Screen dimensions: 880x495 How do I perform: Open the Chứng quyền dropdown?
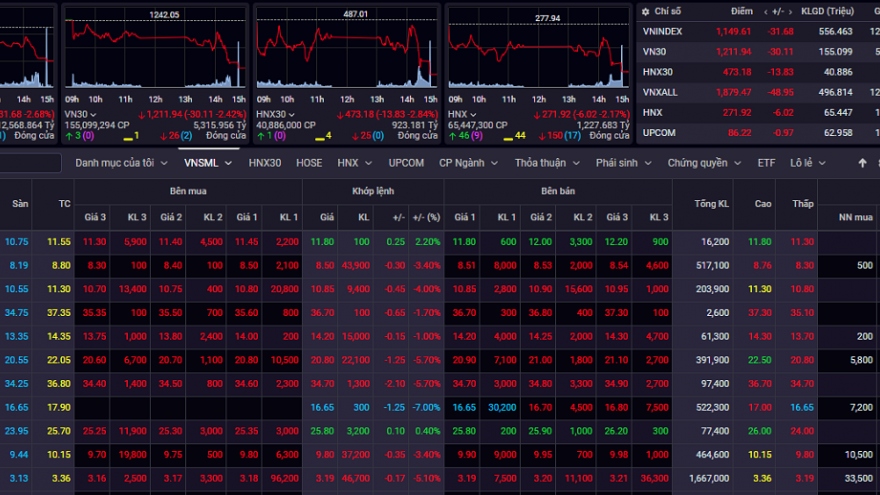[x=704, y=163]
